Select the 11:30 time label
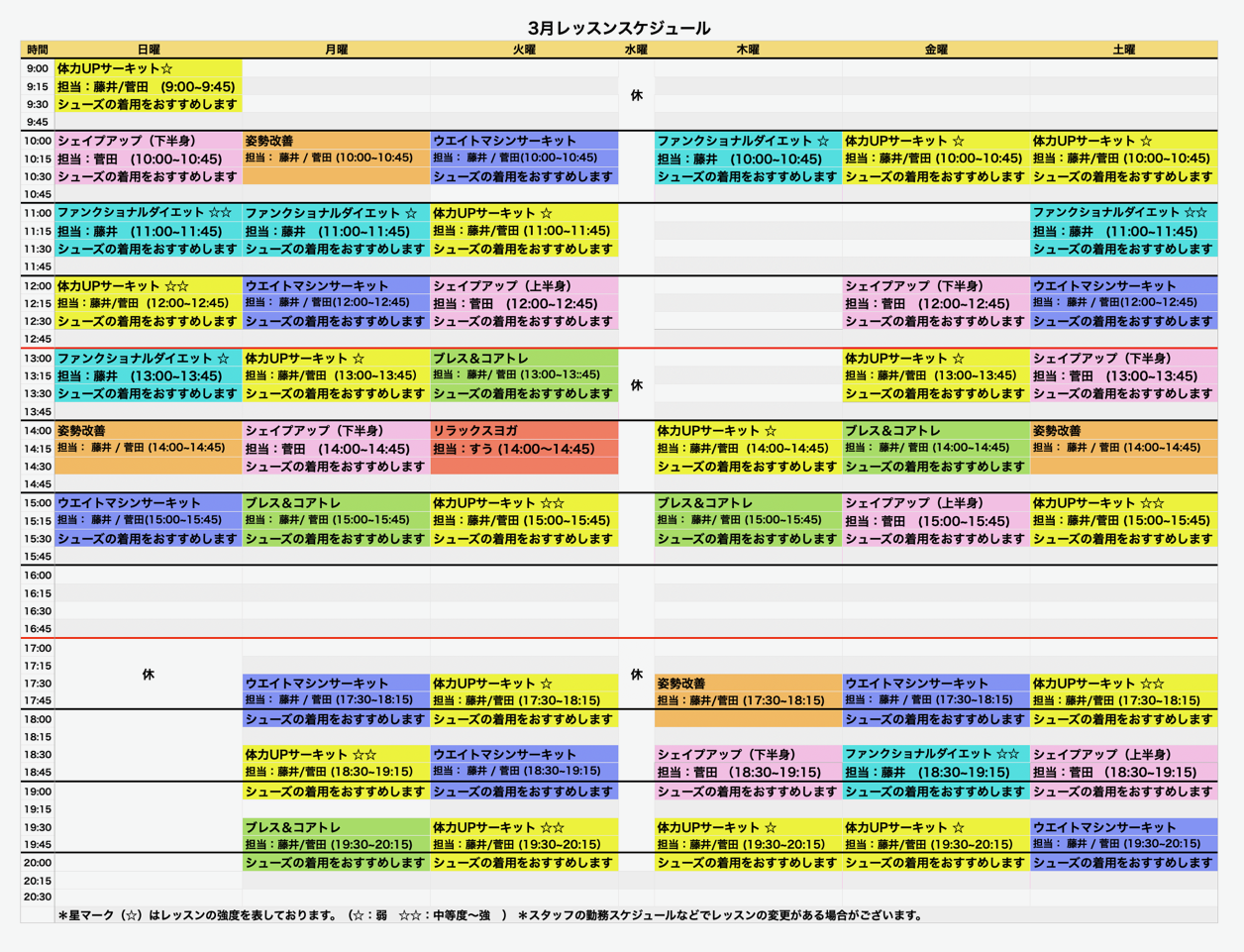 [x=38, y=250]
